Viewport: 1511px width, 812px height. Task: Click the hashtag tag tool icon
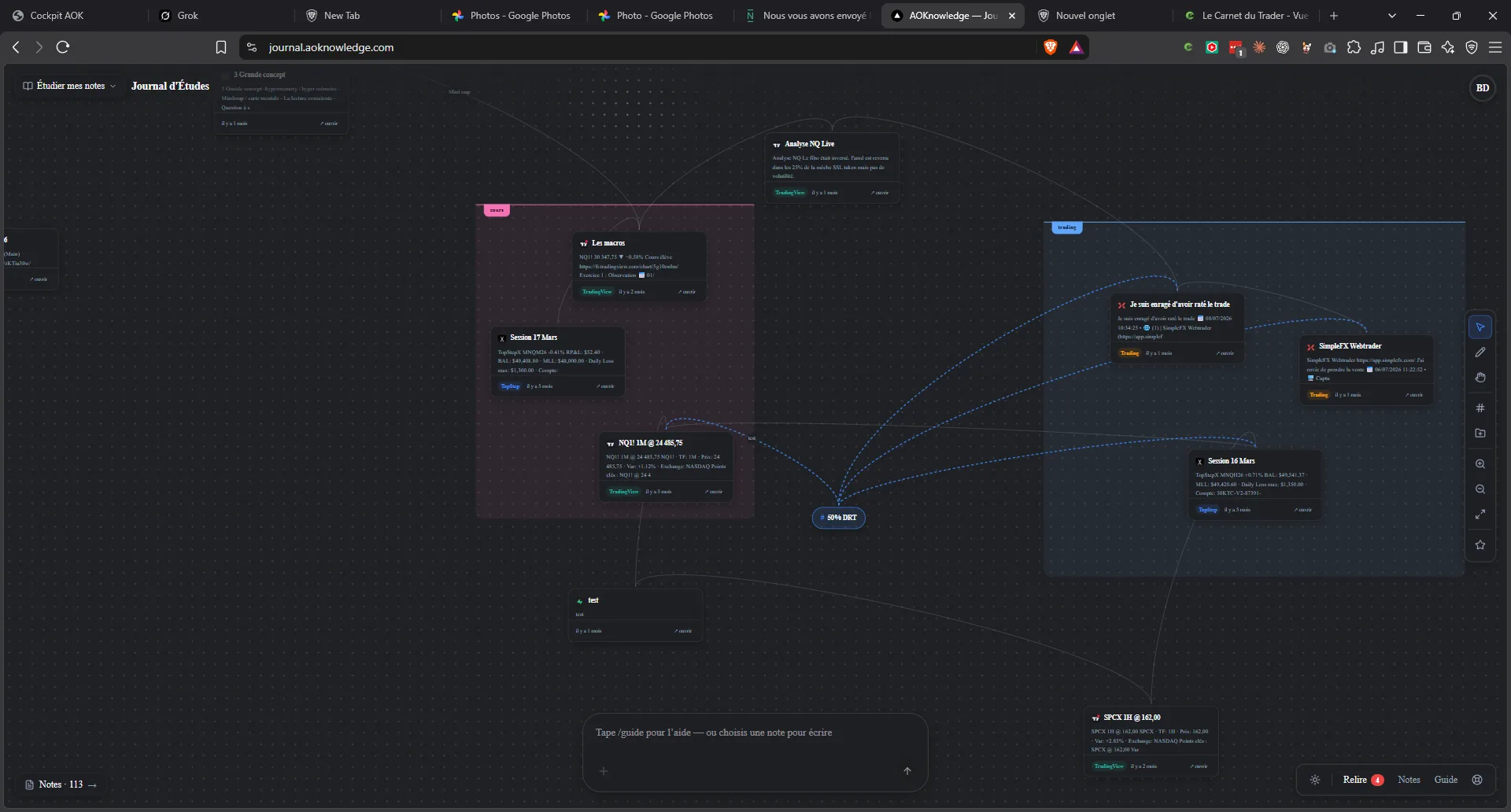(x=1480, y=408)
